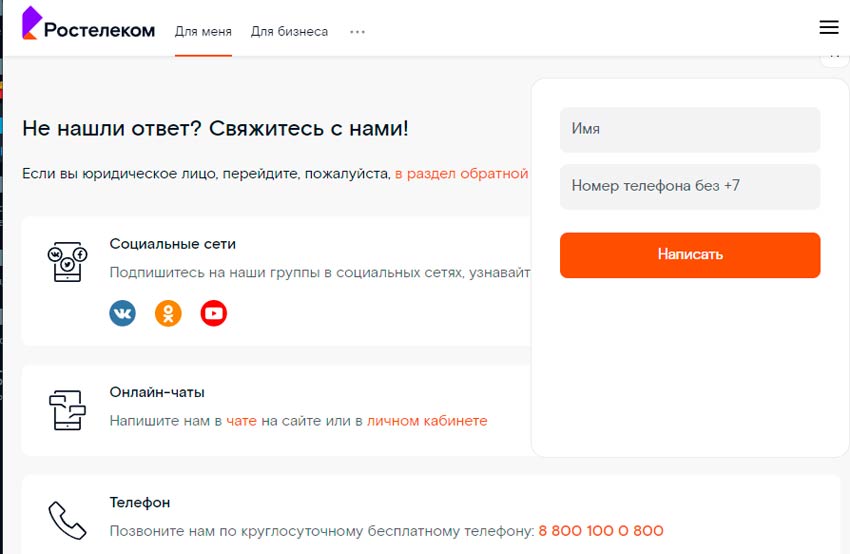850x554 pixels.
Task: Focus the "Имя" input field
Action: pos(689,129)
